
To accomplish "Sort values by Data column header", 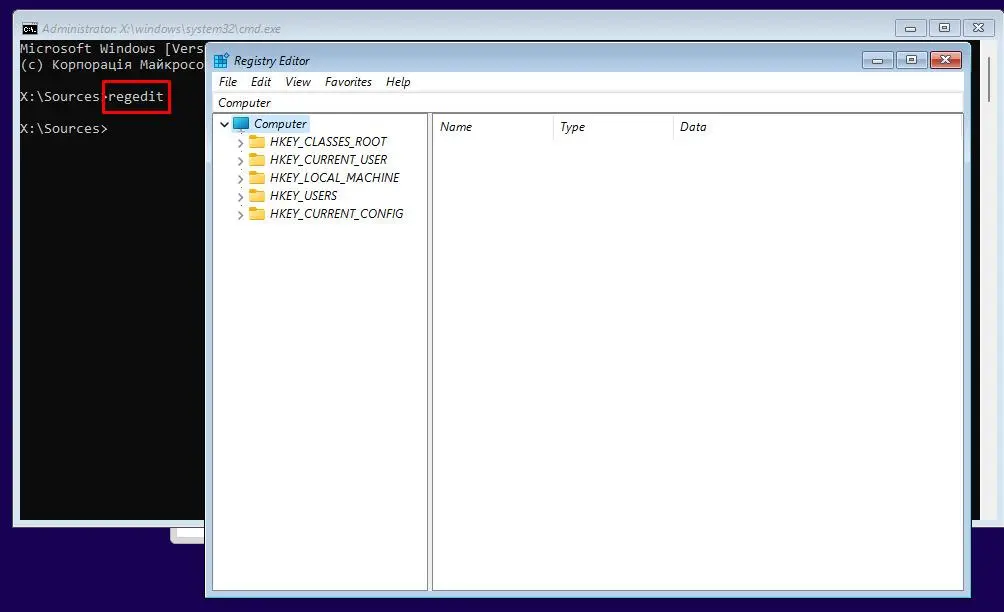I will point(818,127).
